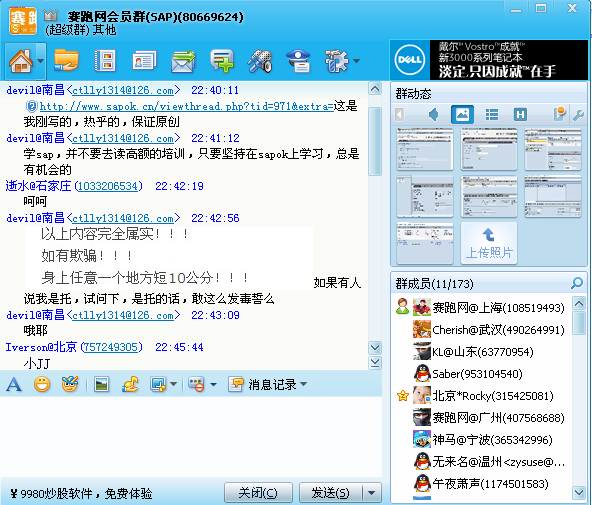Open the smiley emoticon picker
The height and width of the screenshot is (505, 592).
[42, 385]
